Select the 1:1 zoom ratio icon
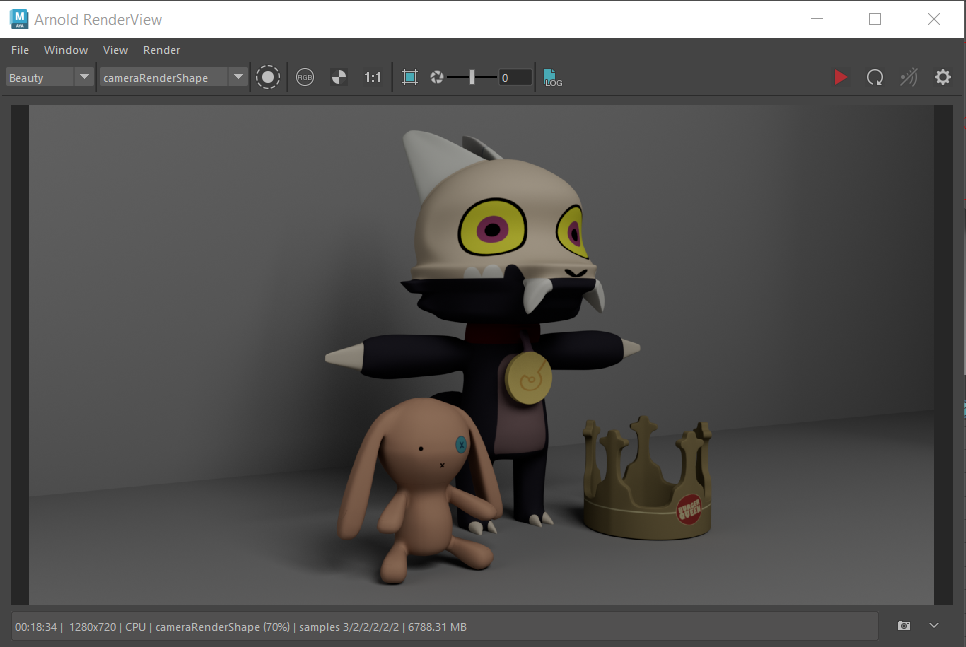 [372, 77]
